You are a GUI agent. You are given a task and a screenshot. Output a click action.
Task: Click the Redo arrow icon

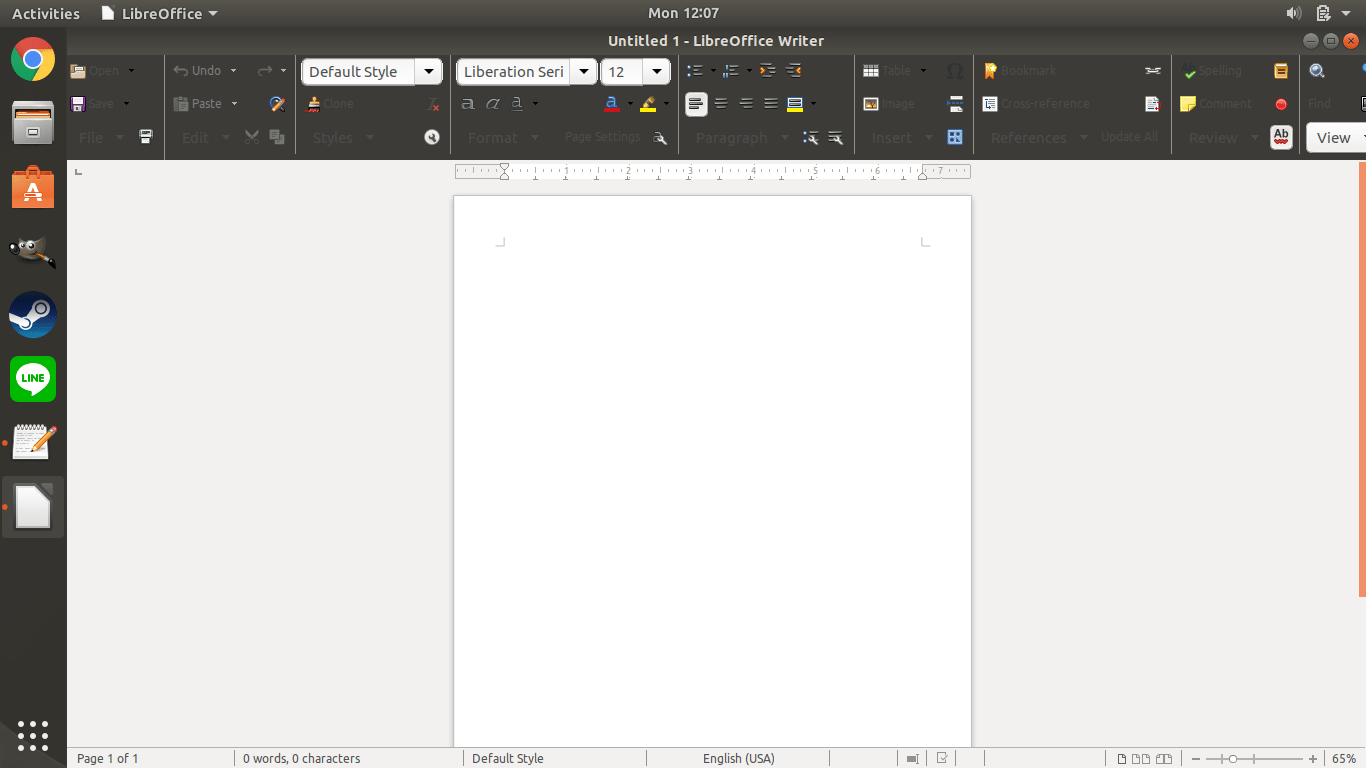point(265,71)
